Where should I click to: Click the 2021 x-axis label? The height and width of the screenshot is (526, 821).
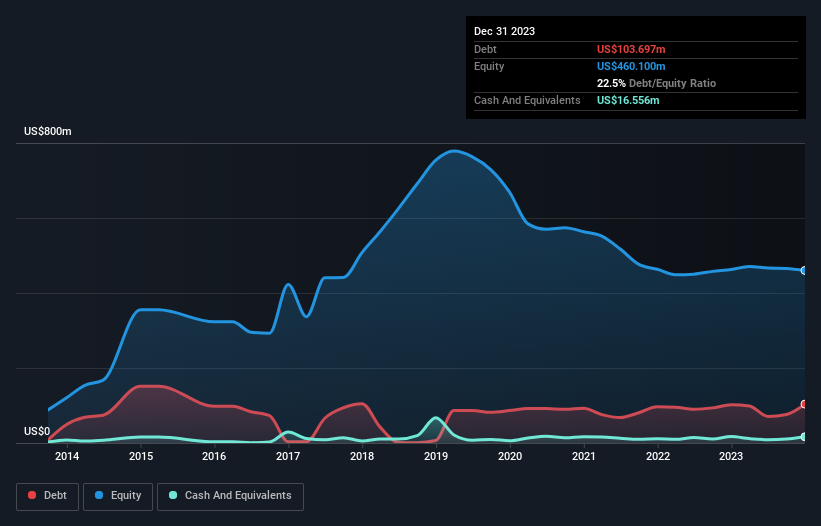584,456
